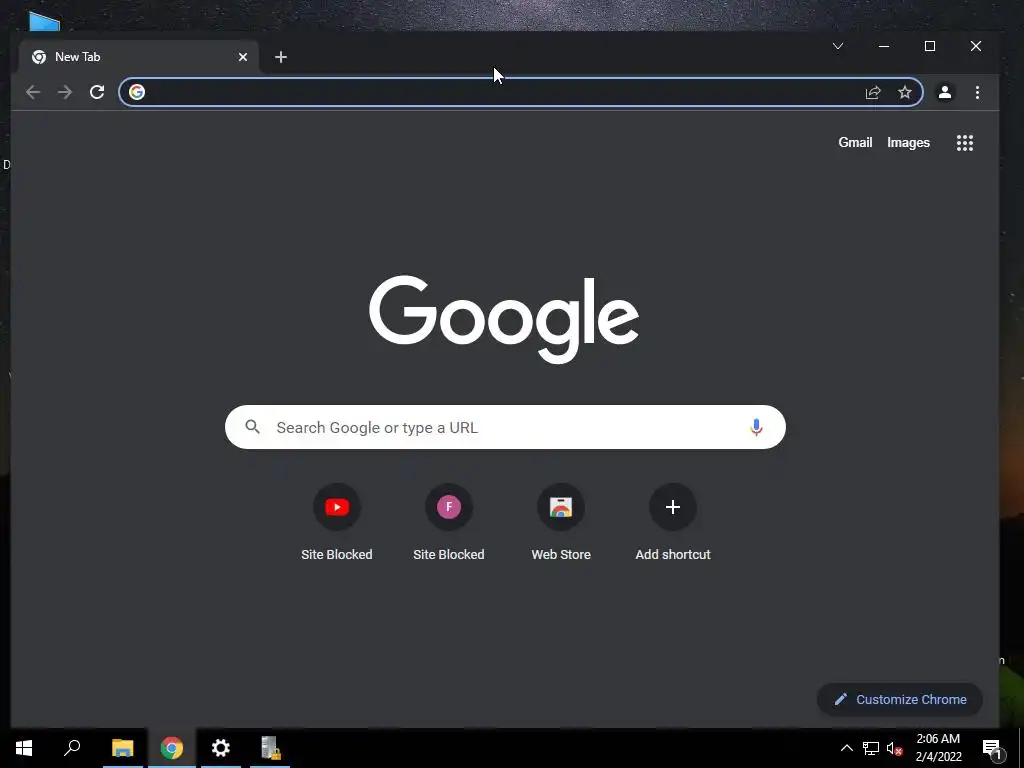Click the browser forward arrow

click(x=65, y=92)
